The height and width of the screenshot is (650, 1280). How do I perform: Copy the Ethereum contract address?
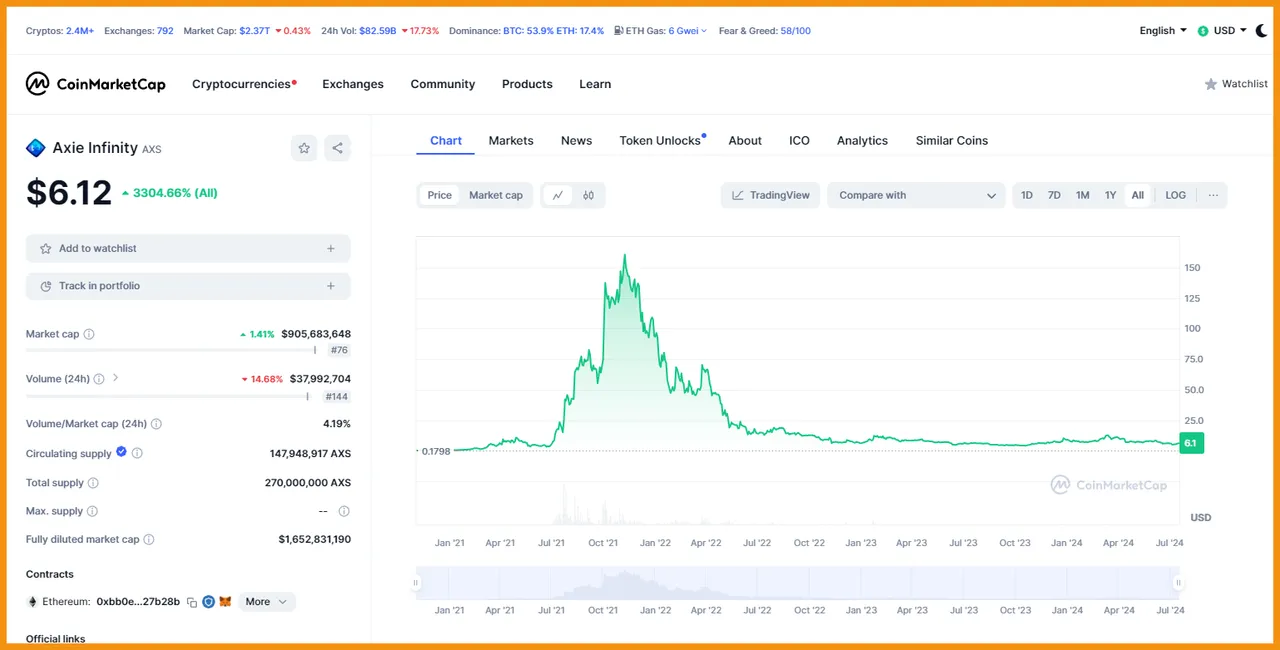192,602
